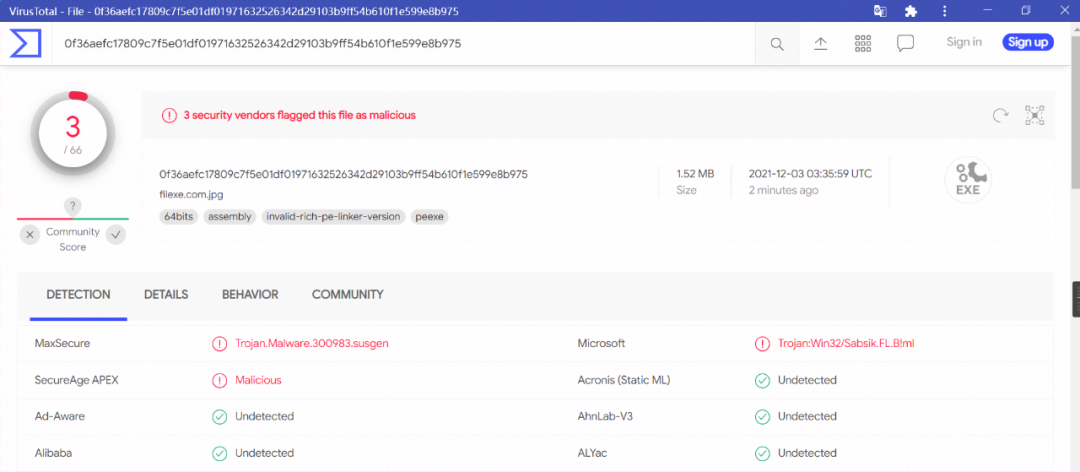Switch to the DETAILS tab

coord(166,295)
